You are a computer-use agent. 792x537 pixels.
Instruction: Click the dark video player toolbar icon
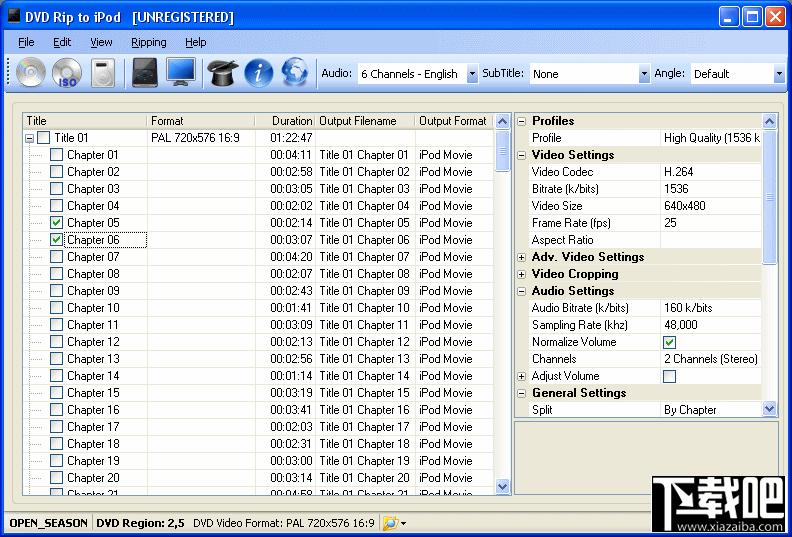coord(145,73)
